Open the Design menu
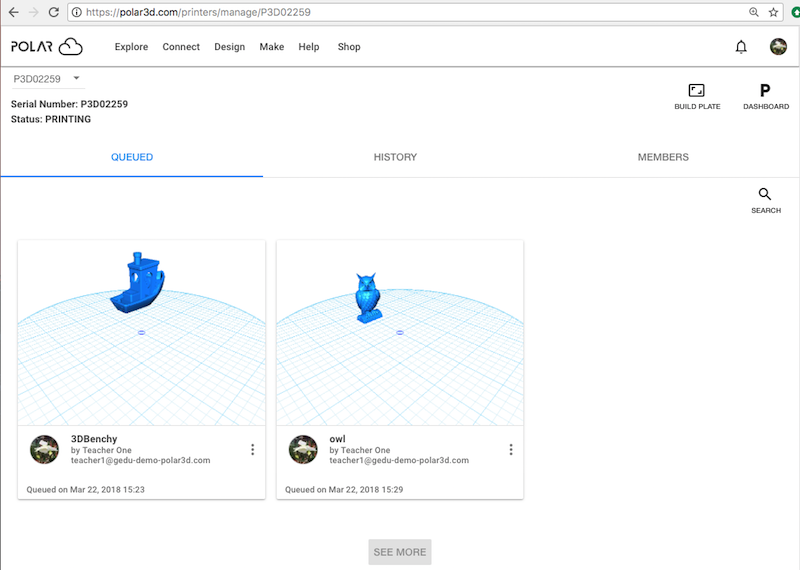Screen dimensions: 800x570 (x=230, y=47)
